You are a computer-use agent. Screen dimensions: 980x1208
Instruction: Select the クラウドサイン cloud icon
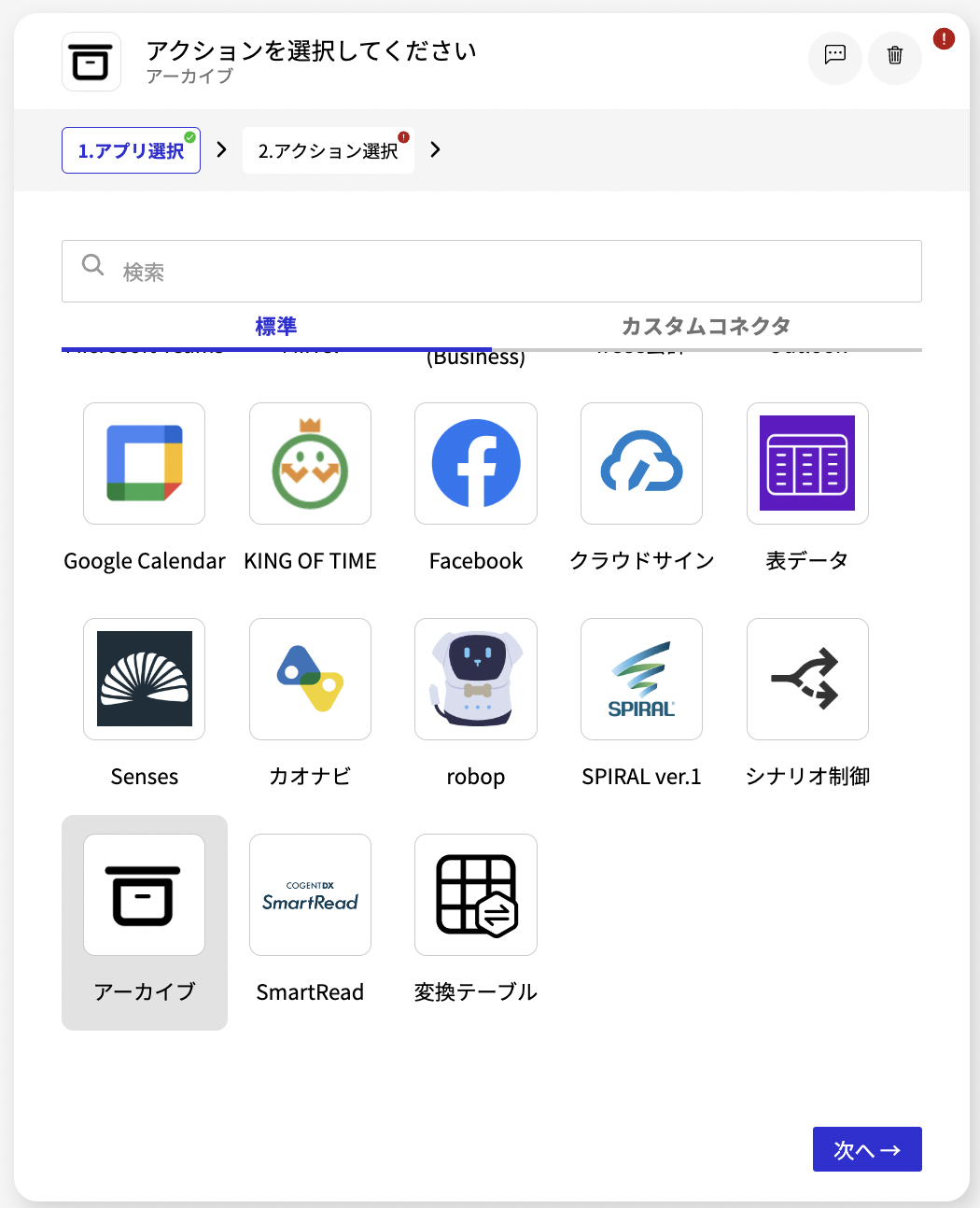pos(641,463)
